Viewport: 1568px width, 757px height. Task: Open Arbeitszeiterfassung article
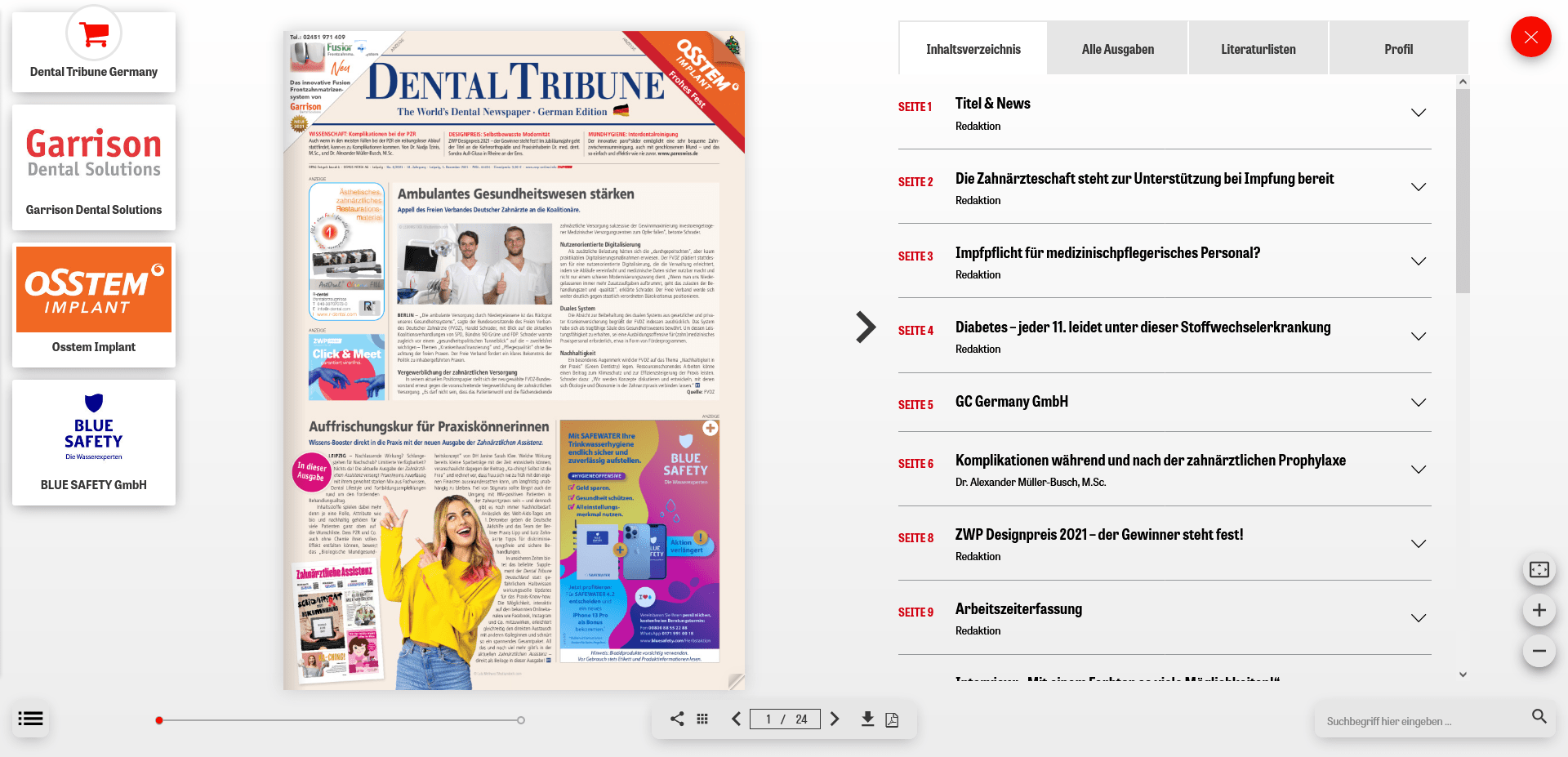1018,609
